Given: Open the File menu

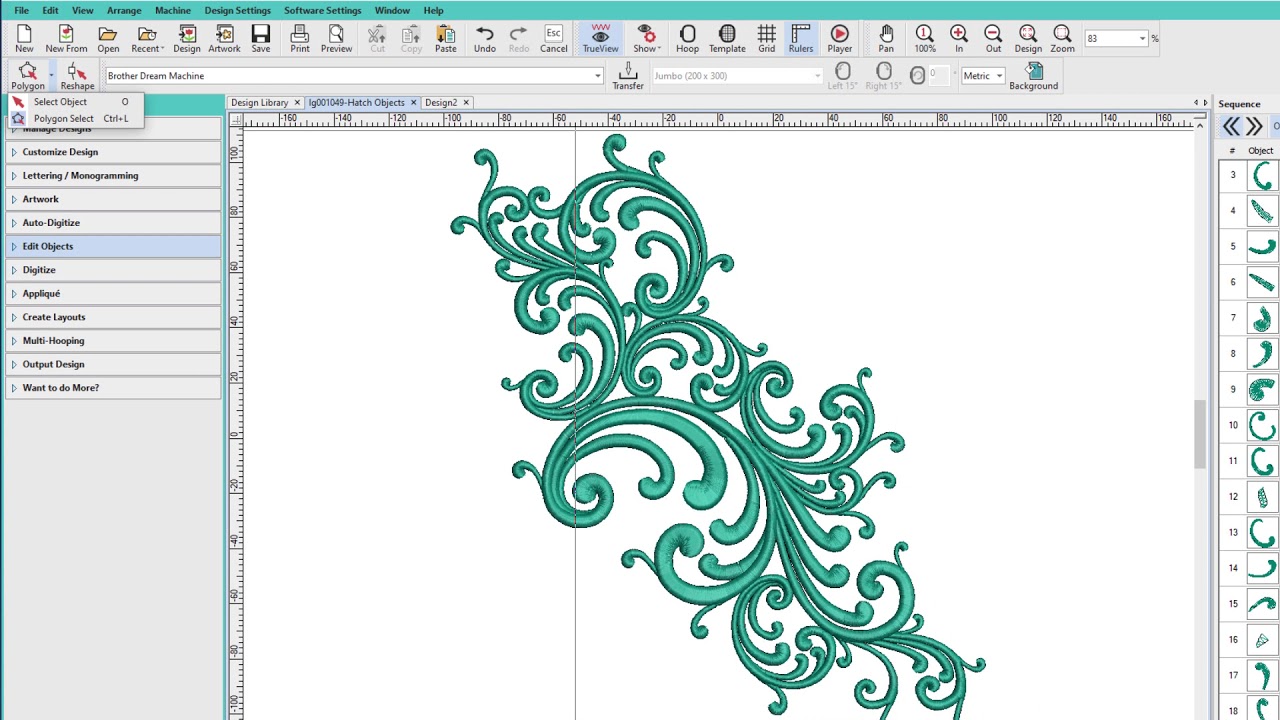Looking at the screenshot, I should (x=21, y=10).
